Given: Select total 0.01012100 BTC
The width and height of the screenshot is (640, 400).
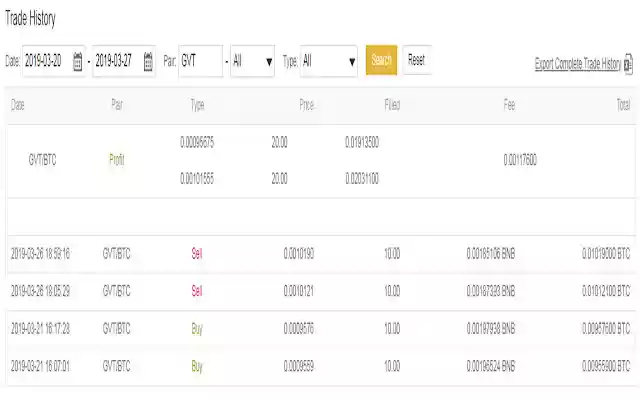Looking at the screenshot, I should point(606,291).
